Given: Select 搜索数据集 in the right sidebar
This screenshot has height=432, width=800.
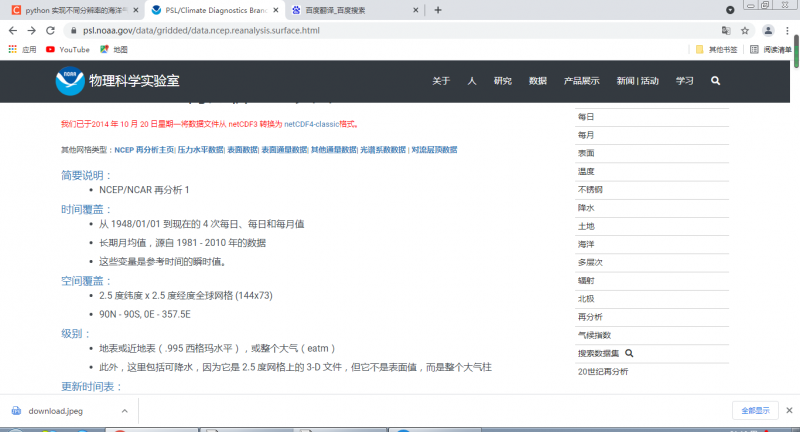Looking at the screenshot, I should point(599,354).
